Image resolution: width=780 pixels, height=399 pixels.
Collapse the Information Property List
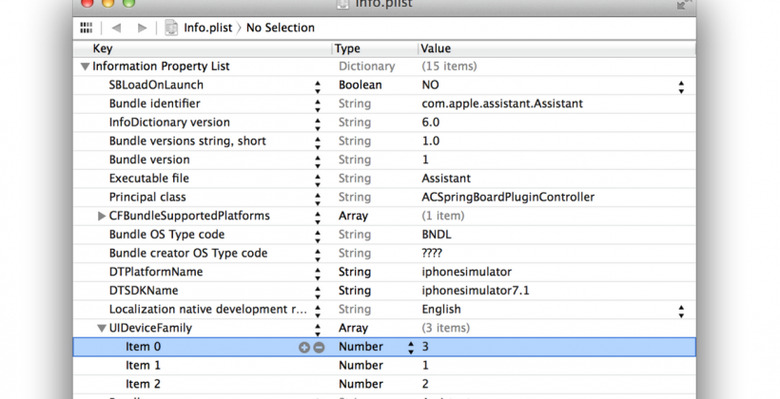pos(85,66)
